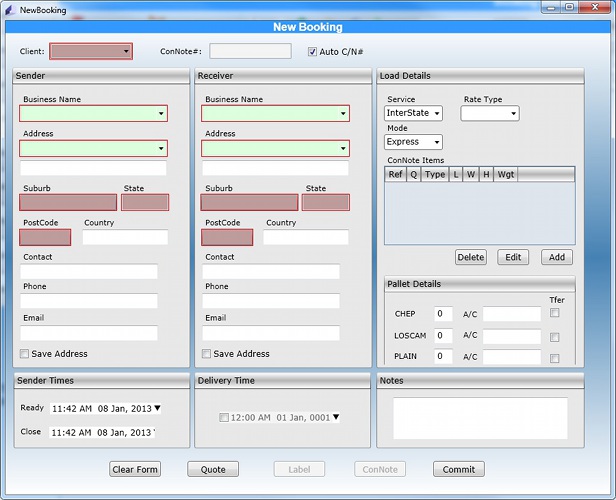Viewport: 616px width, 500px height.
Task: Click the Add ConNote item button
Action: tap(557, 257)
